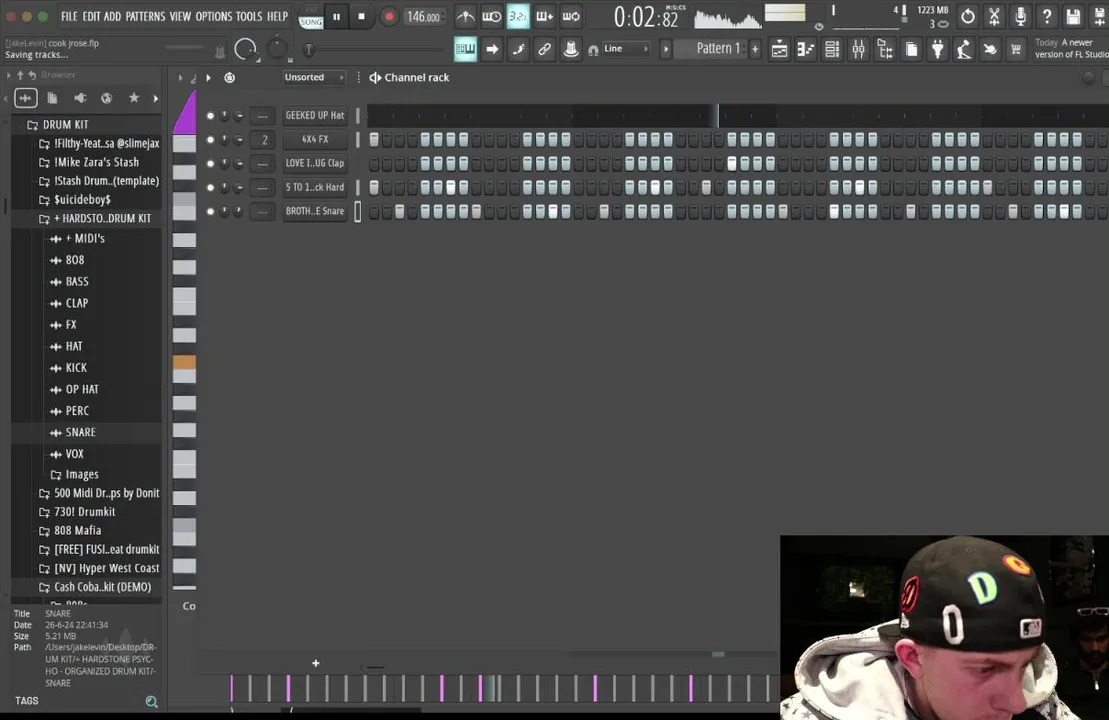
Task: Mute the BROTH..E Snare channel
Action: tap(210, 211)
